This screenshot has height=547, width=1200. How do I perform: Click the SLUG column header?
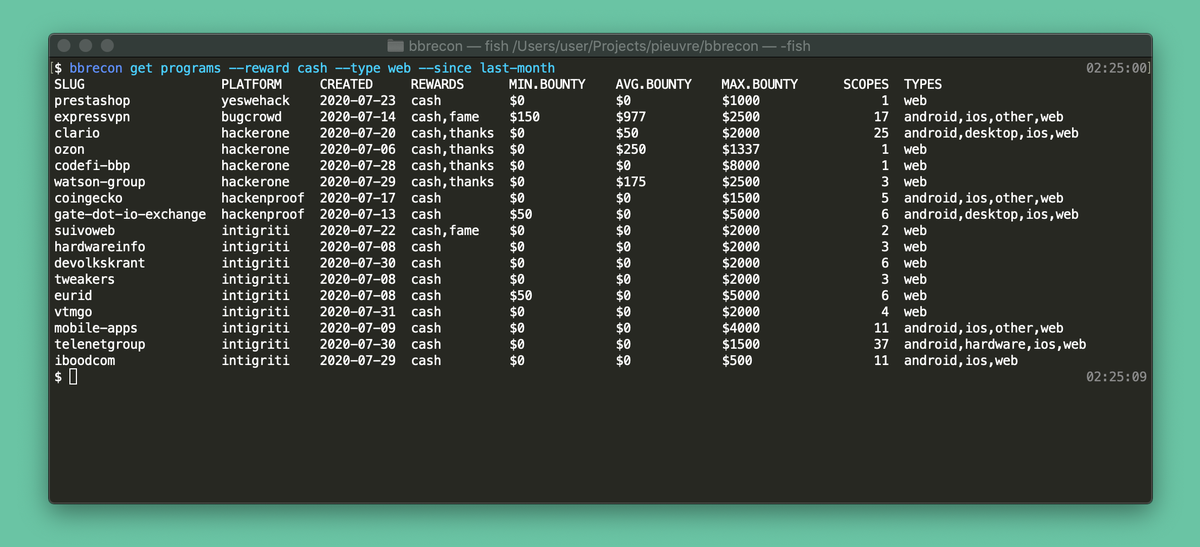pos(70,84)
